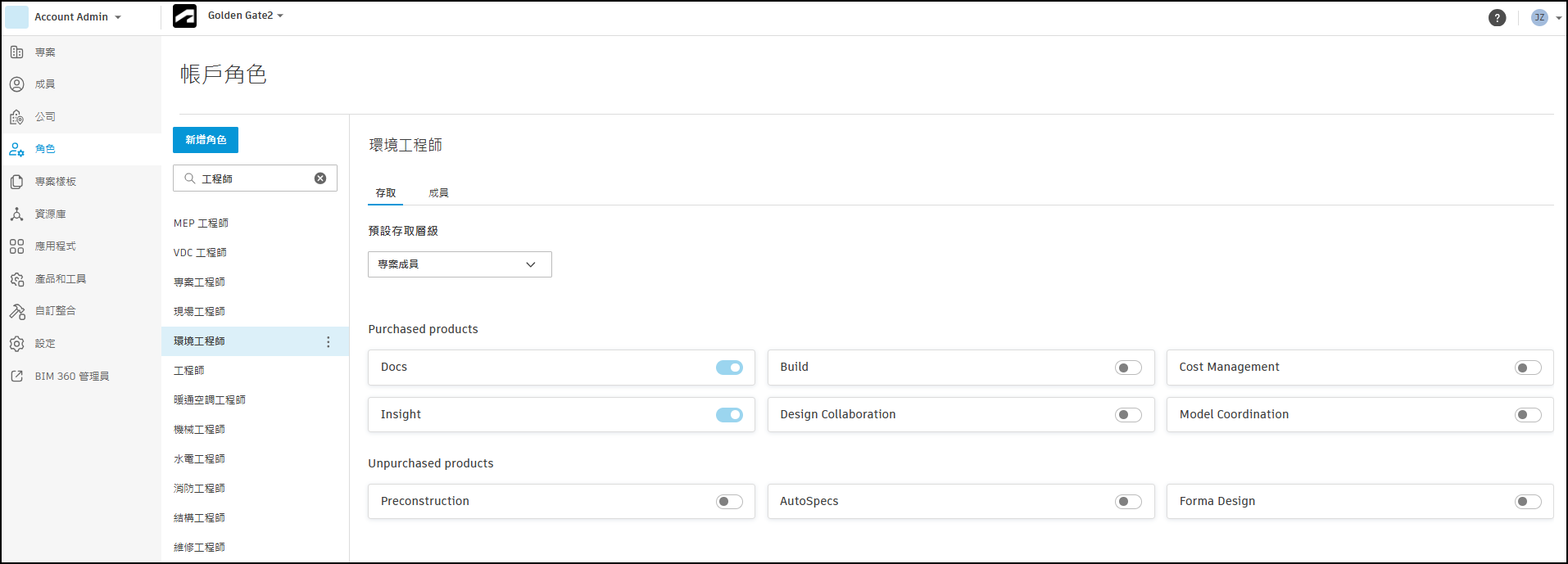Screen dimensions: 1568x564
Task: Click the 專案 (Projects) sidebar icon
Action: tap(16, 52)
